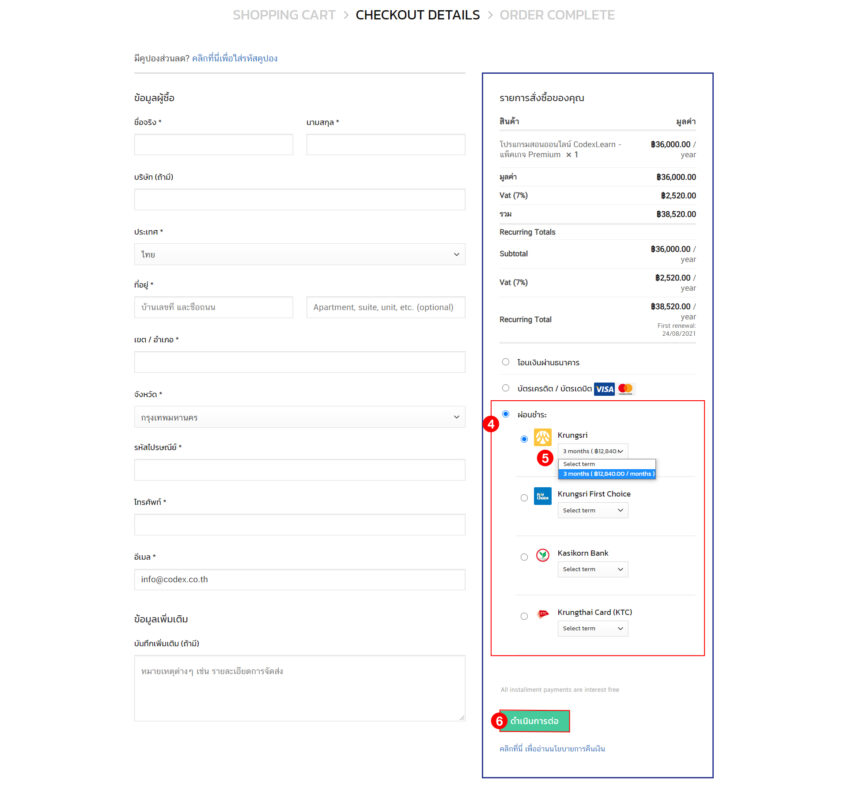The height and width of the screenshot is (800, 848).
Task: Select Kasikorn Bank installment radio button
Action: point(524,557)
